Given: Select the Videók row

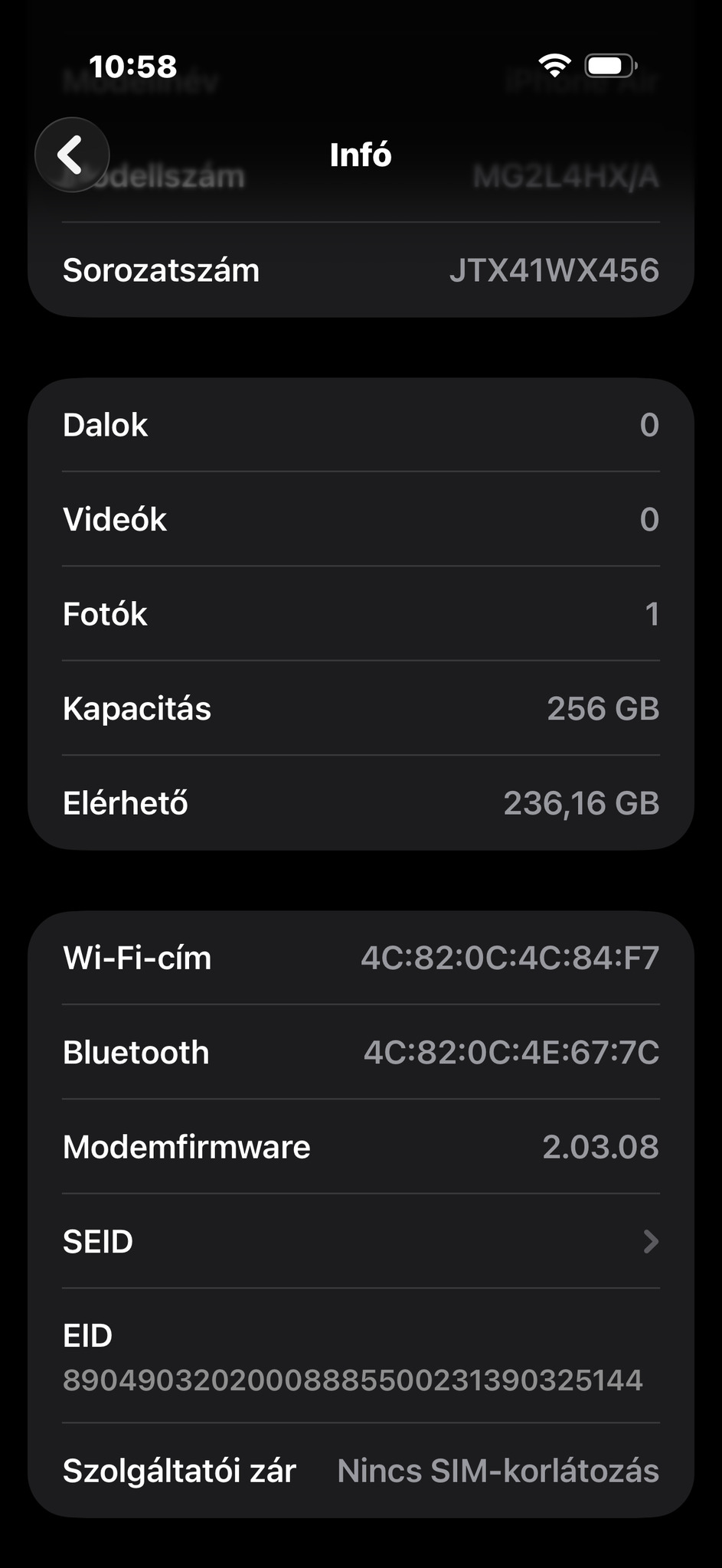Looking at the screenshot, I should pyautogui.click(x=361, y=520).
